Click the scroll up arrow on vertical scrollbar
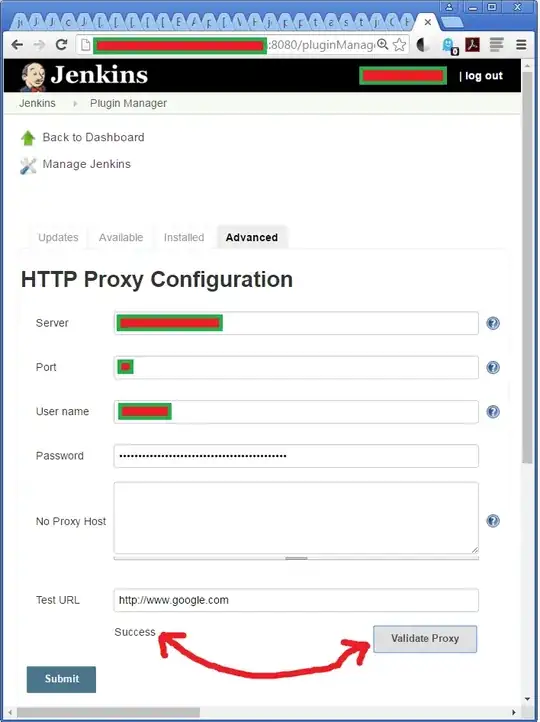Screen dimensions: 540x722 [527, 66]
